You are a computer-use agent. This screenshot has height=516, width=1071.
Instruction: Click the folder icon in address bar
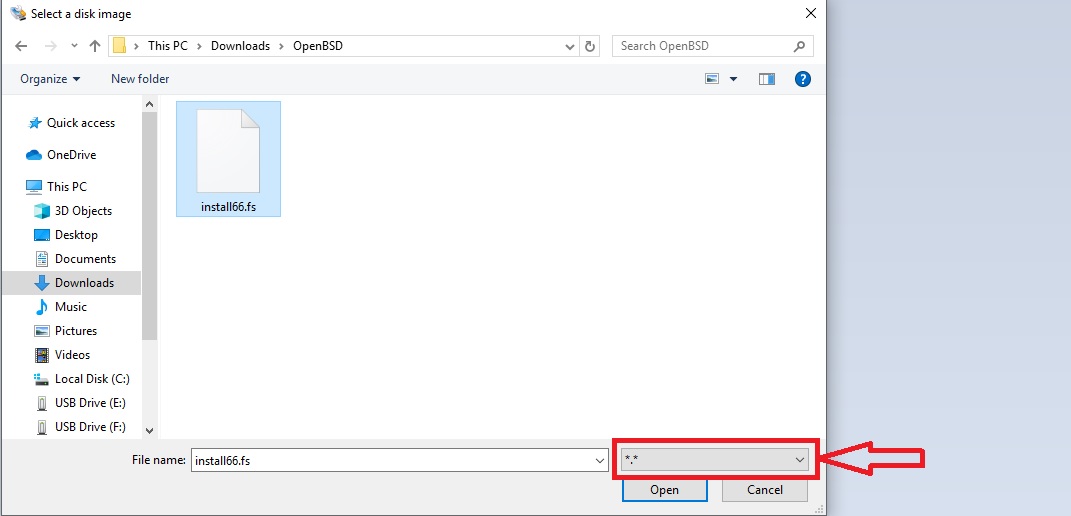(120, 46)
